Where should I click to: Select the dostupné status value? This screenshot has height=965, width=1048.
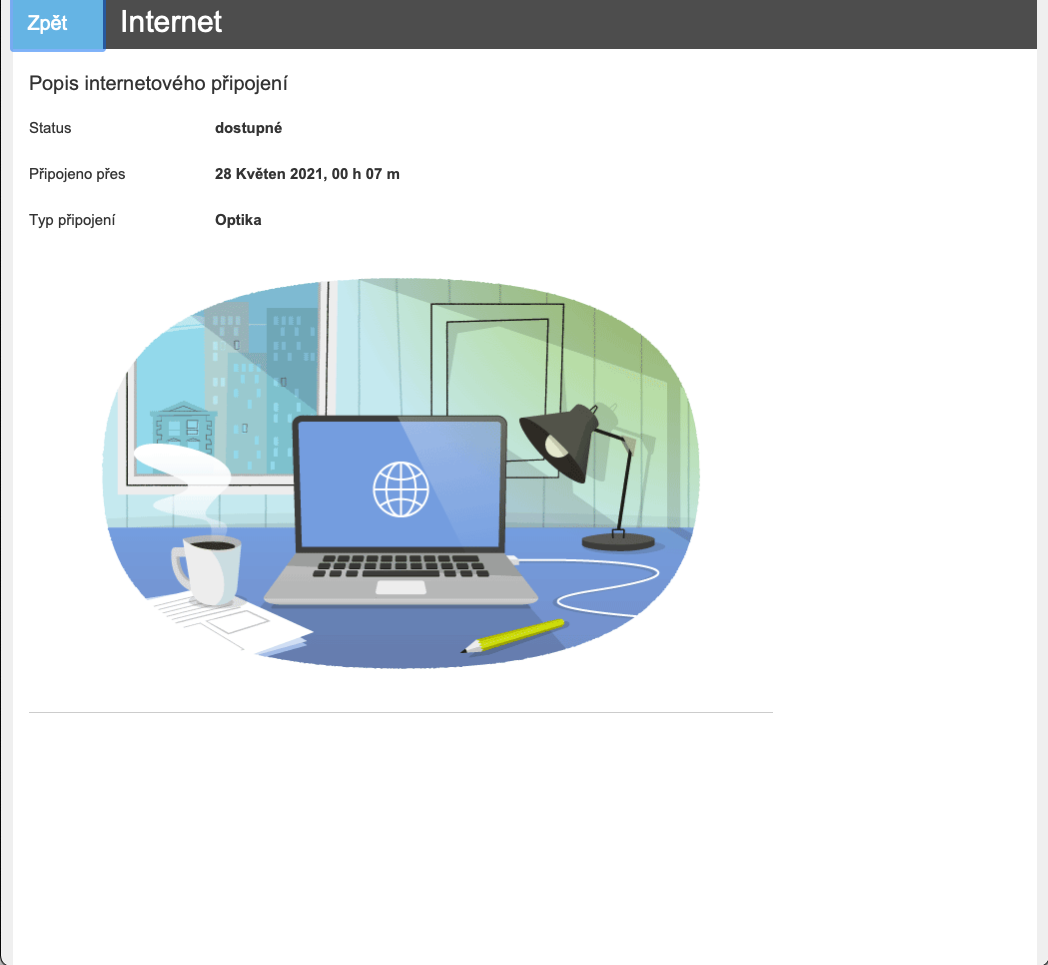tap(249, 128)
